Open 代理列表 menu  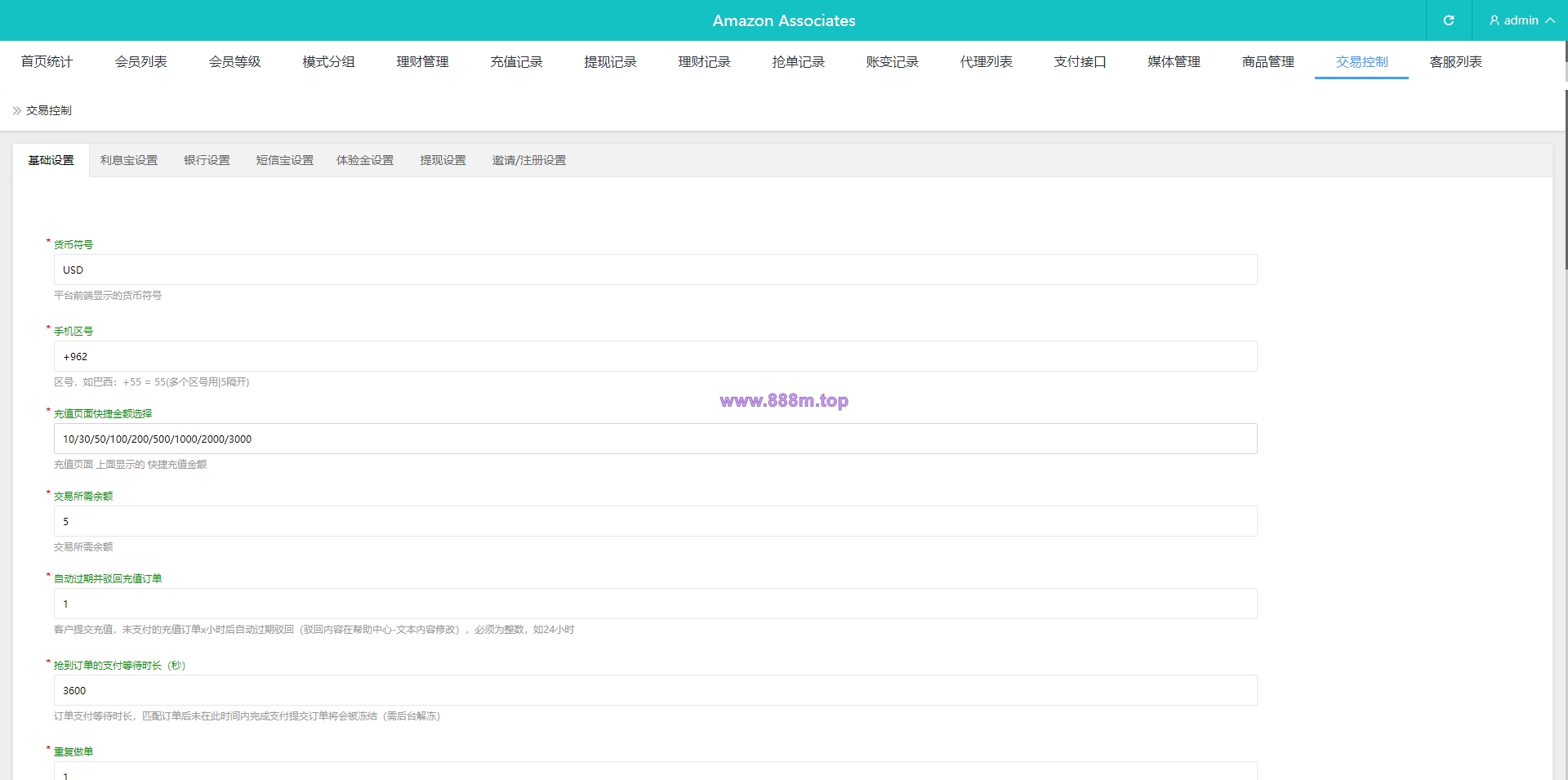pos(986,62)
